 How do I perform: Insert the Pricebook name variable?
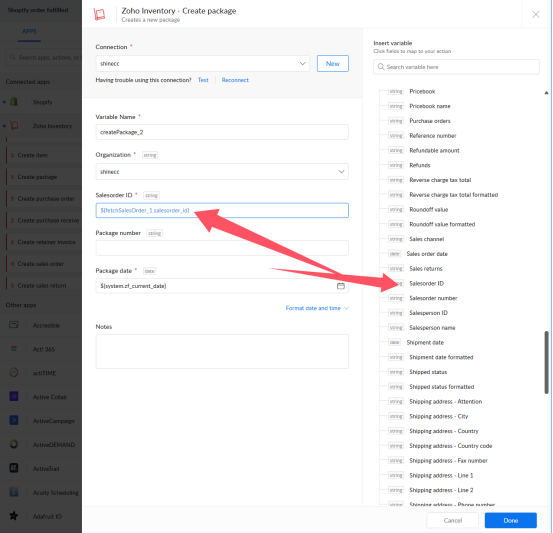click(430, 106)
